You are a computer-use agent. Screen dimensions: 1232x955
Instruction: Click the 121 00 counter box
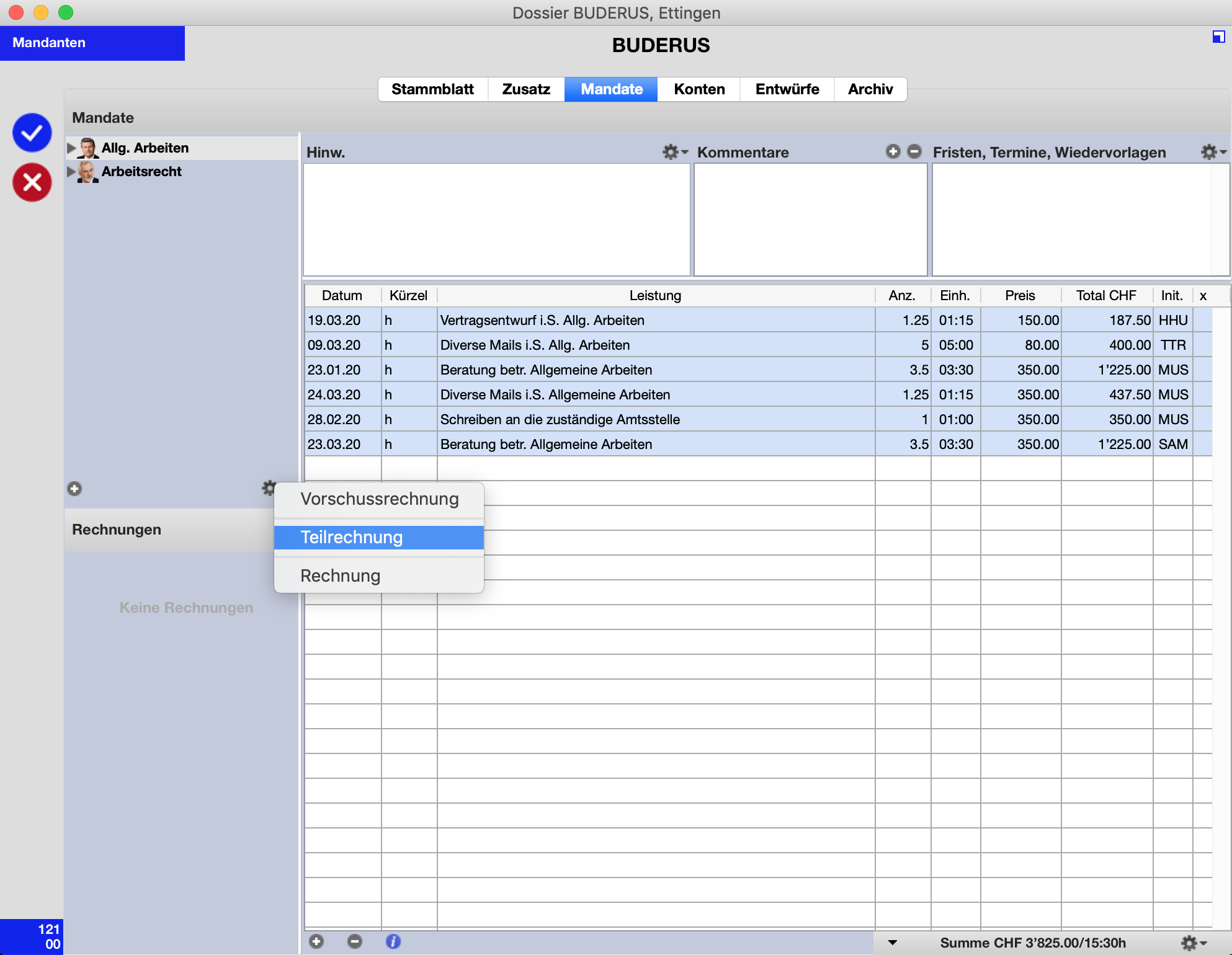(x=31, y=936)
